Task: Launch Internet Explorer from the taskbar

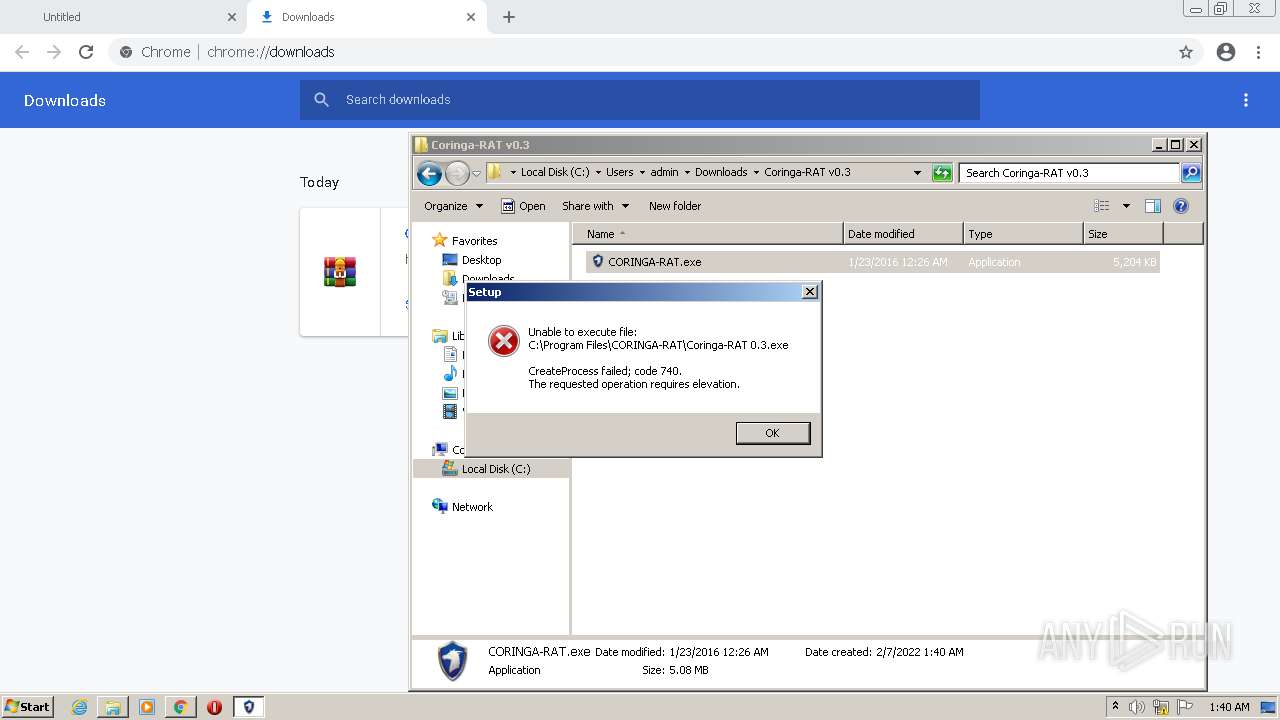Action: pyautogui.click(x=80, y=707)
